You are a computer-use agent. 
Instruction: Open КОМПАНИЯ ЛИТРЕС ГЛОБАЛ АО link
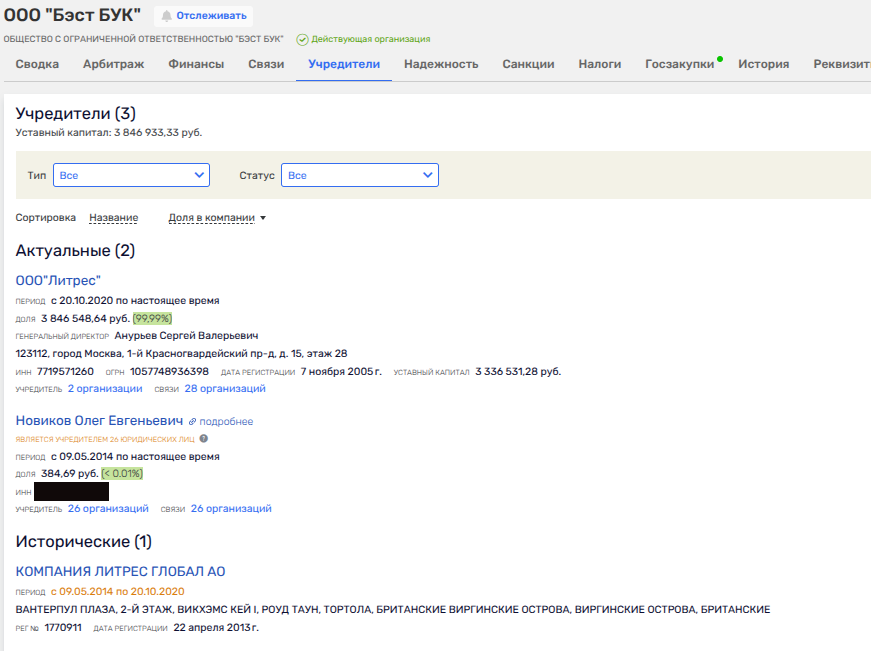(120, 571)
